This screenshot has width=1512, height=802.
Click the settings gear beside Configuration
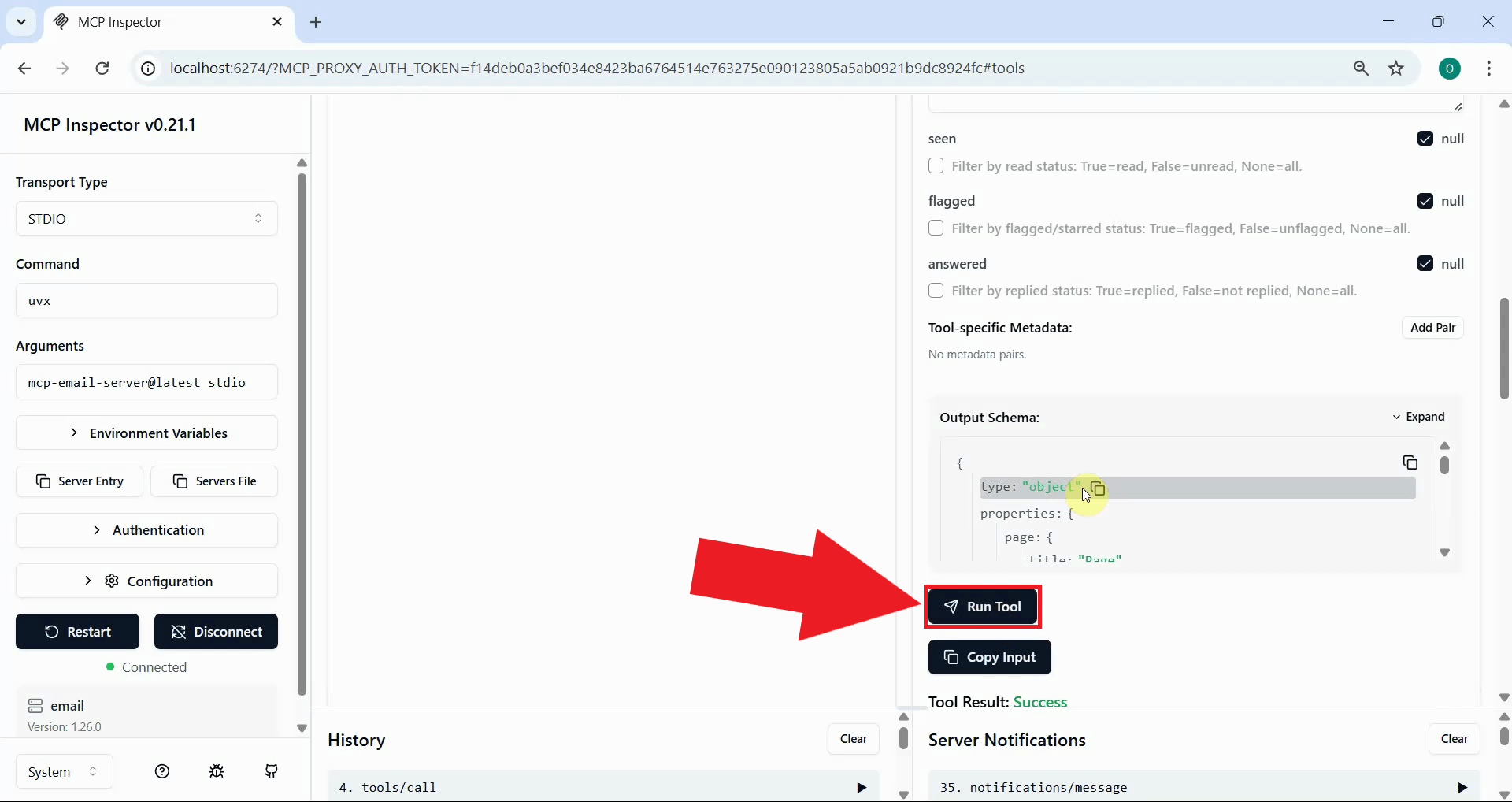click(x=112, y=581)
